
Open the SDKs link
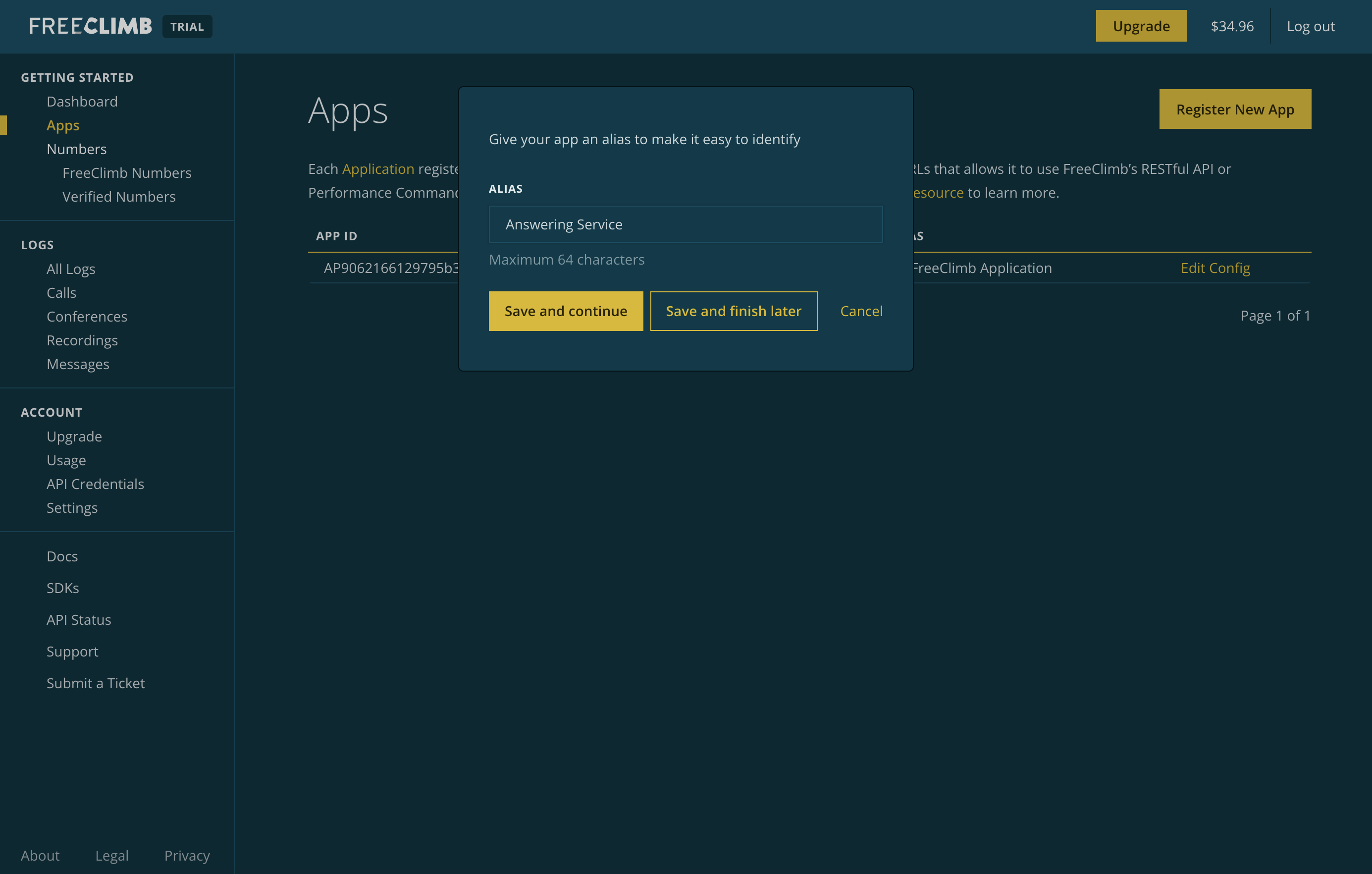(63, 588)
